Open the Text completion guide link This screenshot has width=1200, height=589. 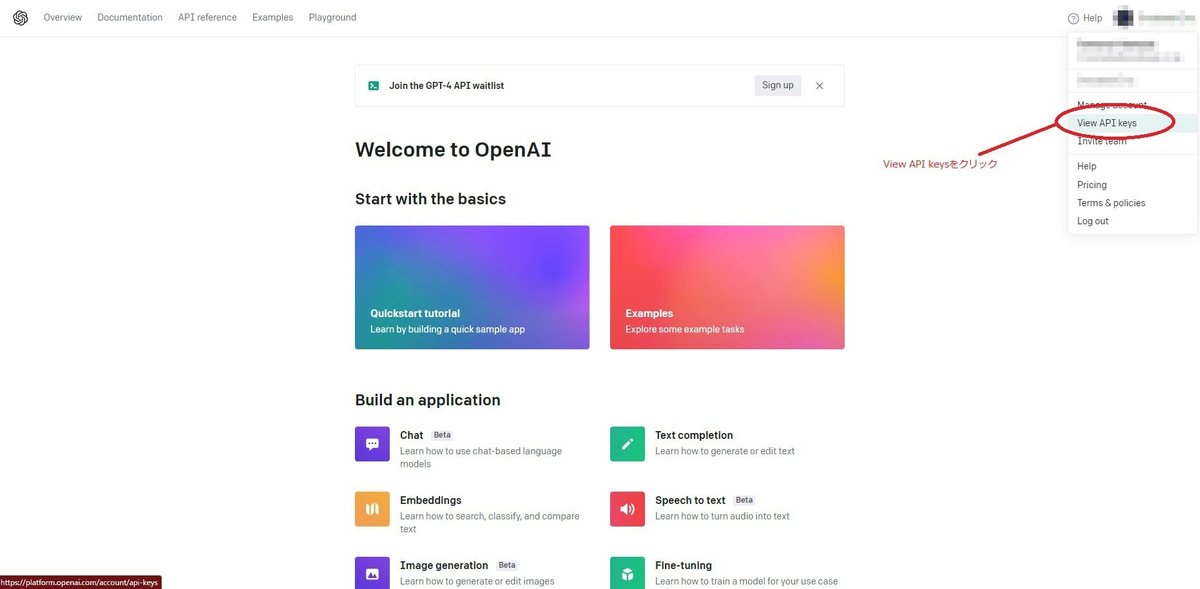point(694,436)
